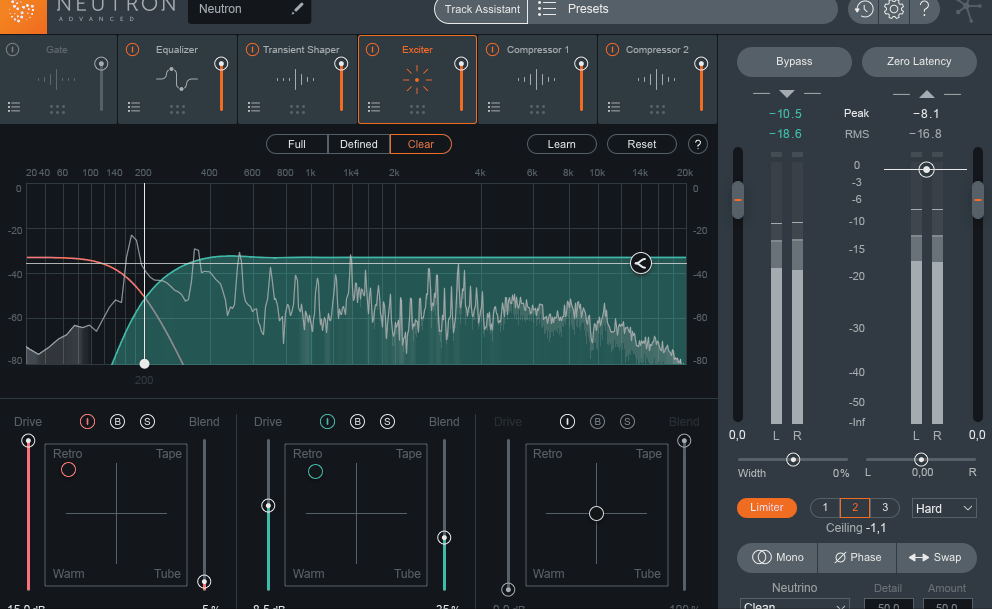Open the Equalizer module preset list icon
Screen dimensions: 992x609
(133, 107)
